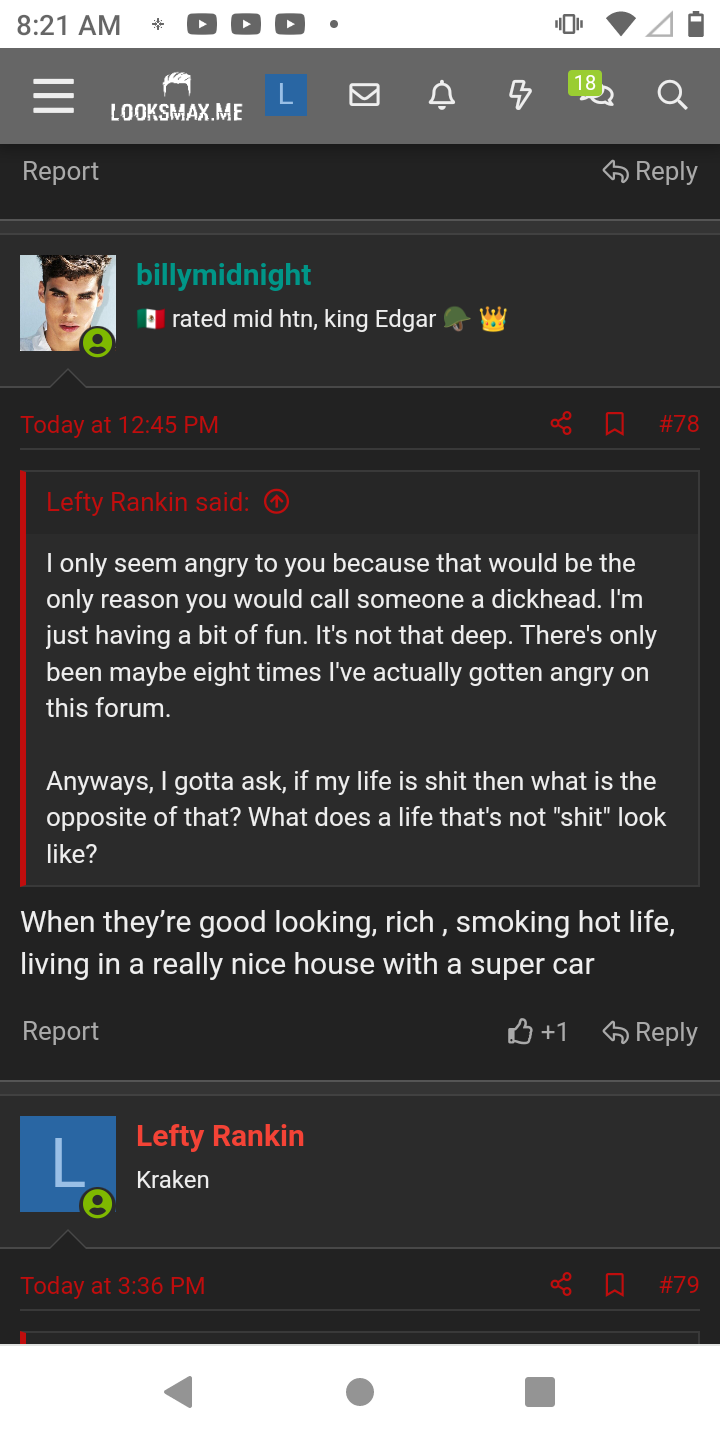
Task: Open the hamburger navigation menu
Action: coord(54,96)
